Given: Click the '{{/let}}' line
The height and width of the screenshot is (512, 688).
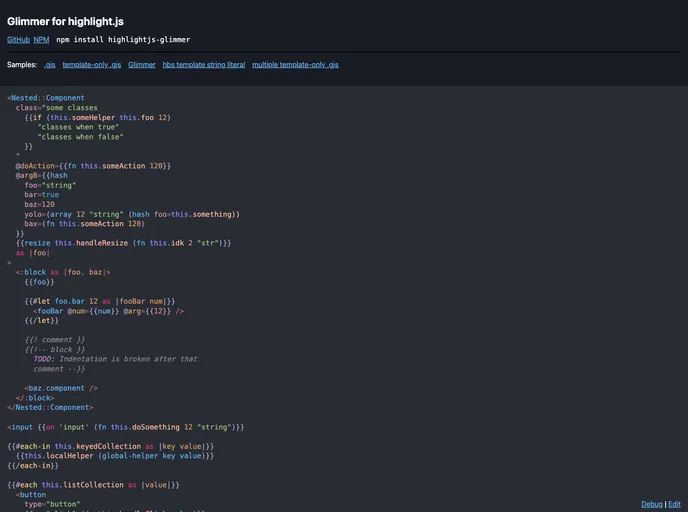Looking at the screenshot, I should click(42, 321).
